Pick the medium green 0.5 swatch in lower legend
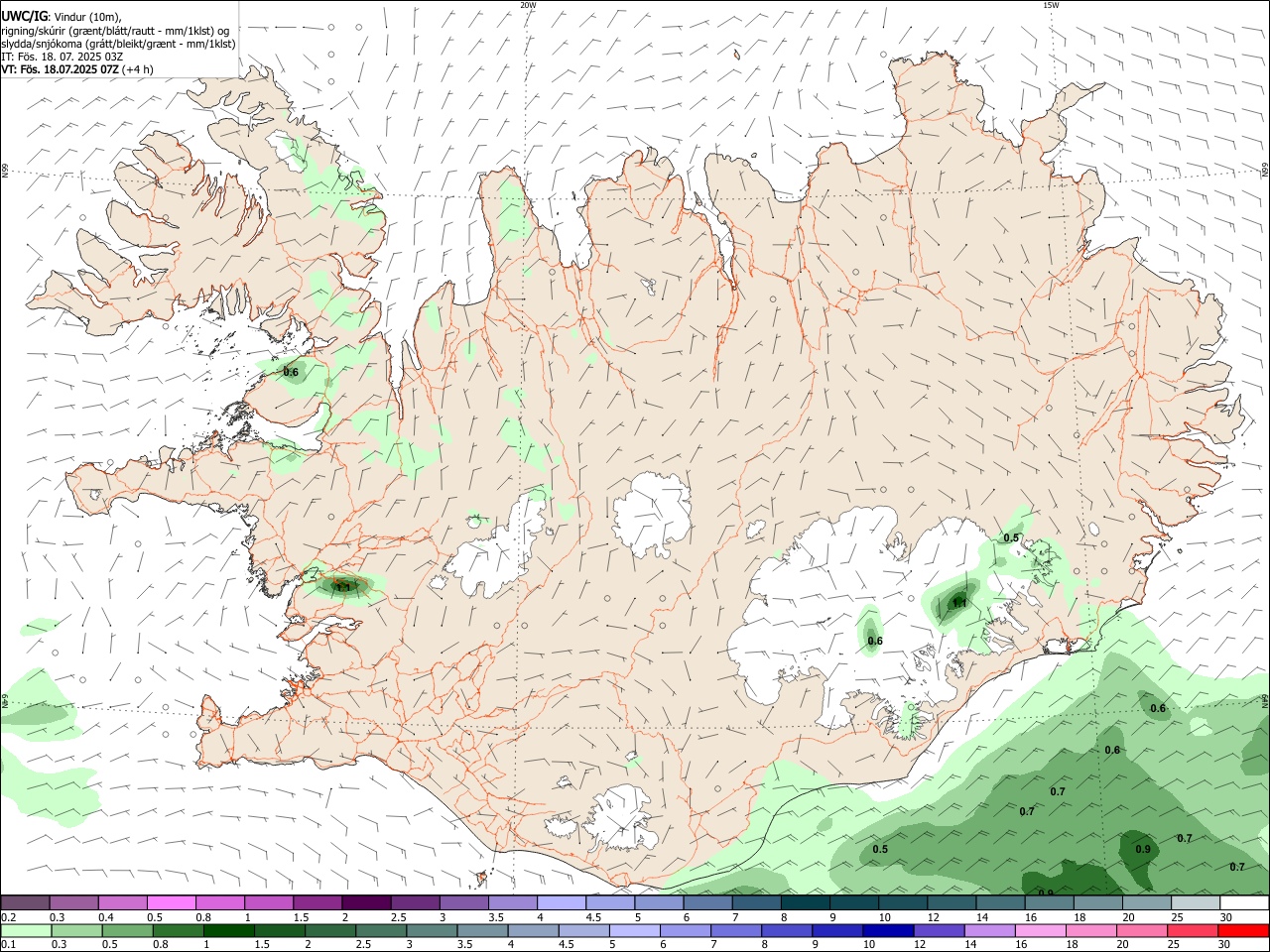 pos(127,930)
